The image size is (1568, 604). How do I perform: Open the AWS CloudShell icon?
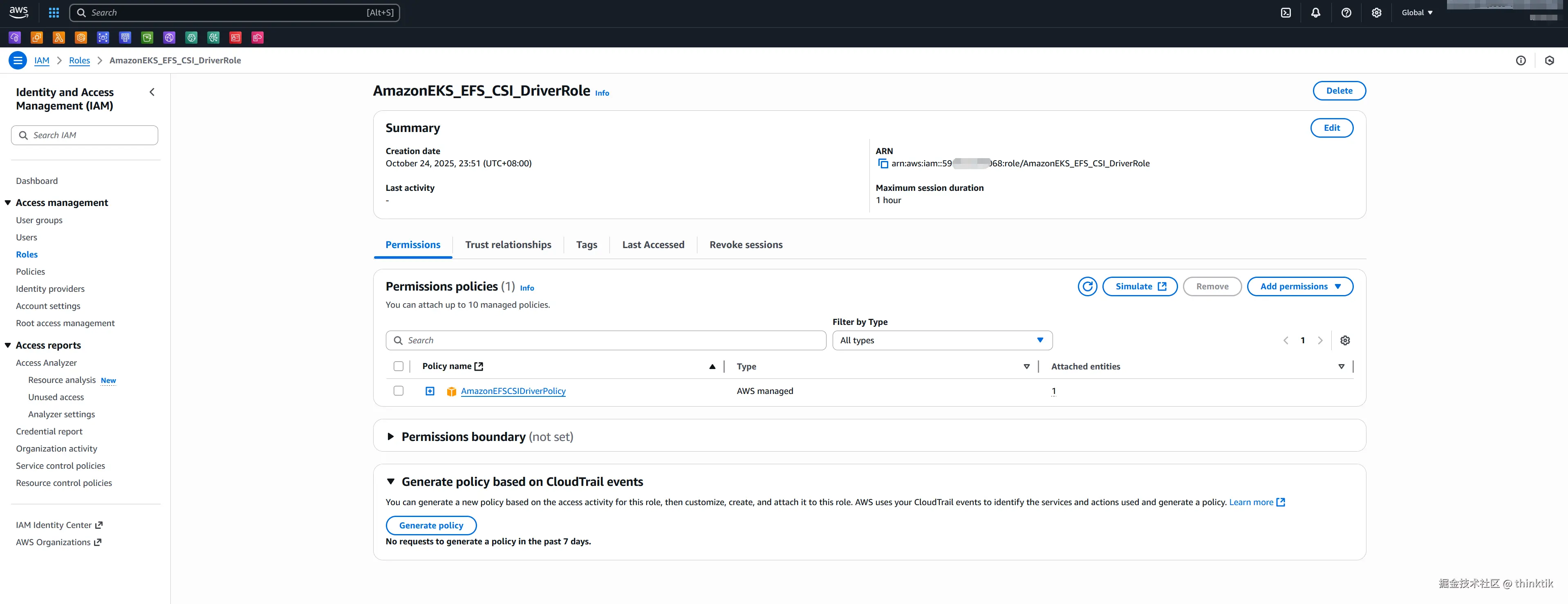pos(1286,13)
